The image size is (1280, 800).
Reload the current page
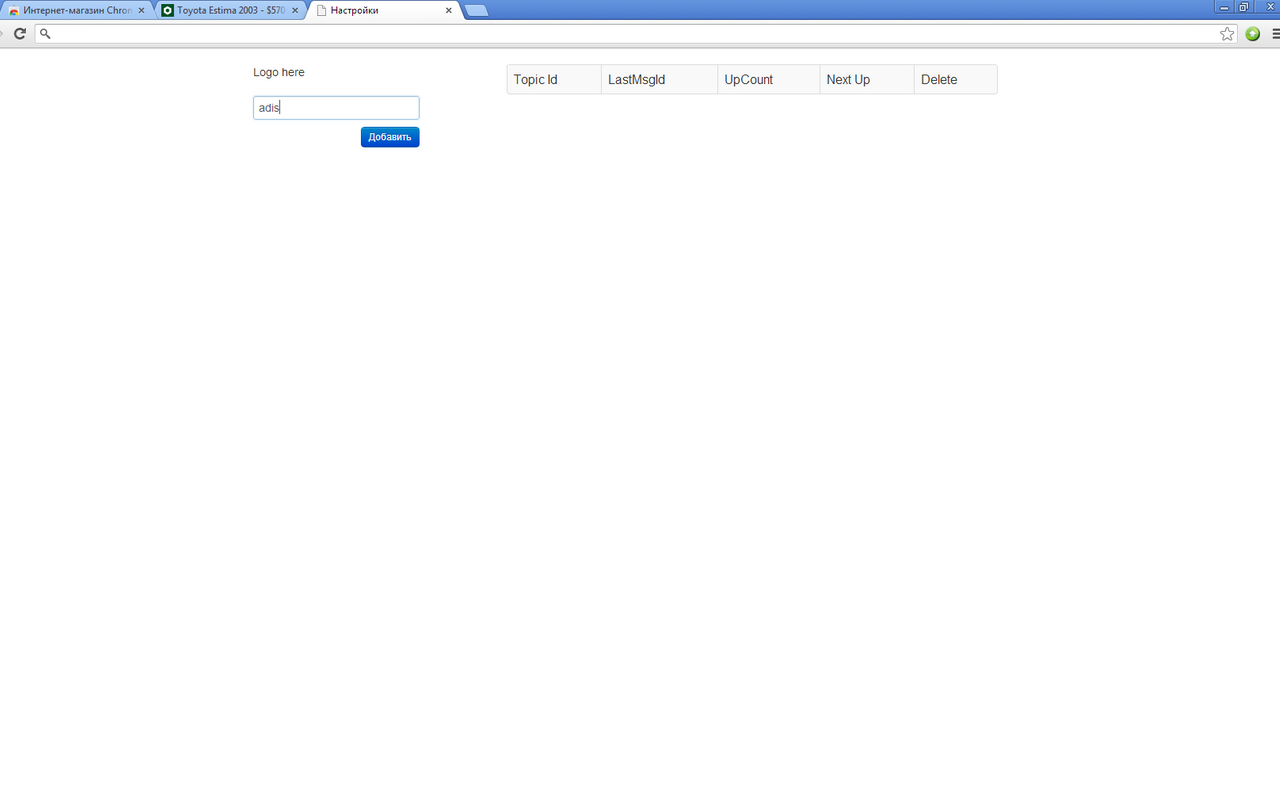pyautogui.click(x=19, y=33)
